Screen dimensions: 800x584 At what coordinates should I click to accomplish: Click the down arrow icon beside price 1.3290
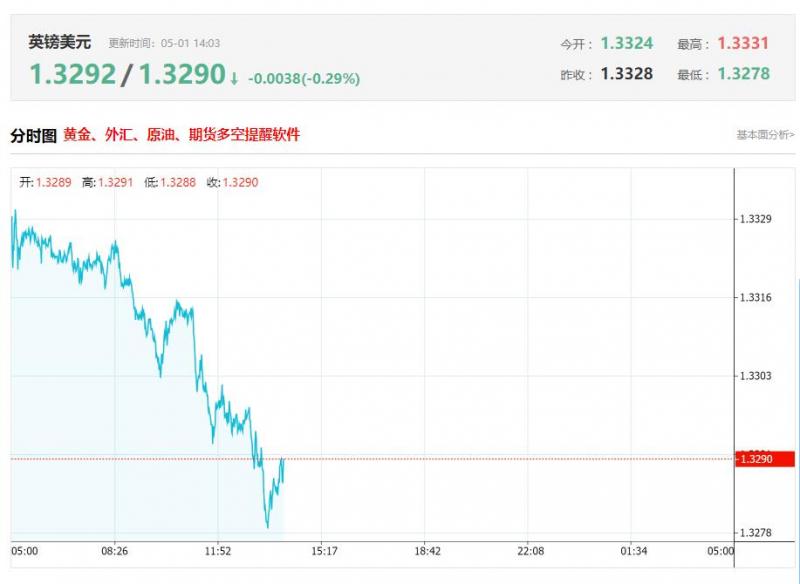point(234,78)
